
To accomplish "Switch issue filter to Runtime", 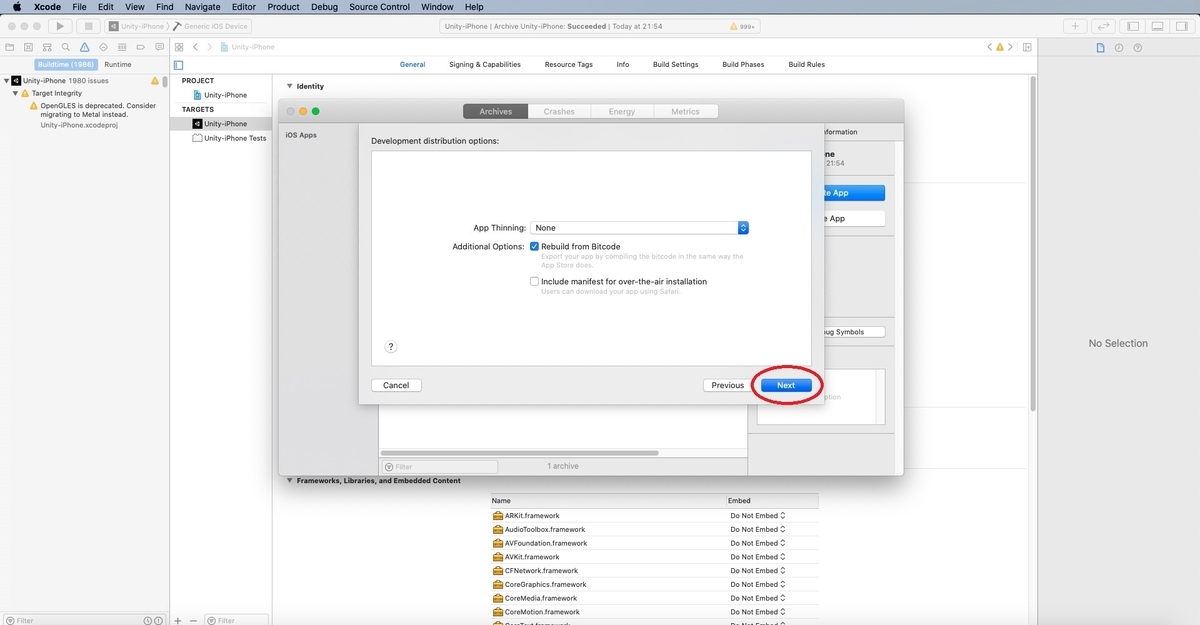I will point(118,64).
